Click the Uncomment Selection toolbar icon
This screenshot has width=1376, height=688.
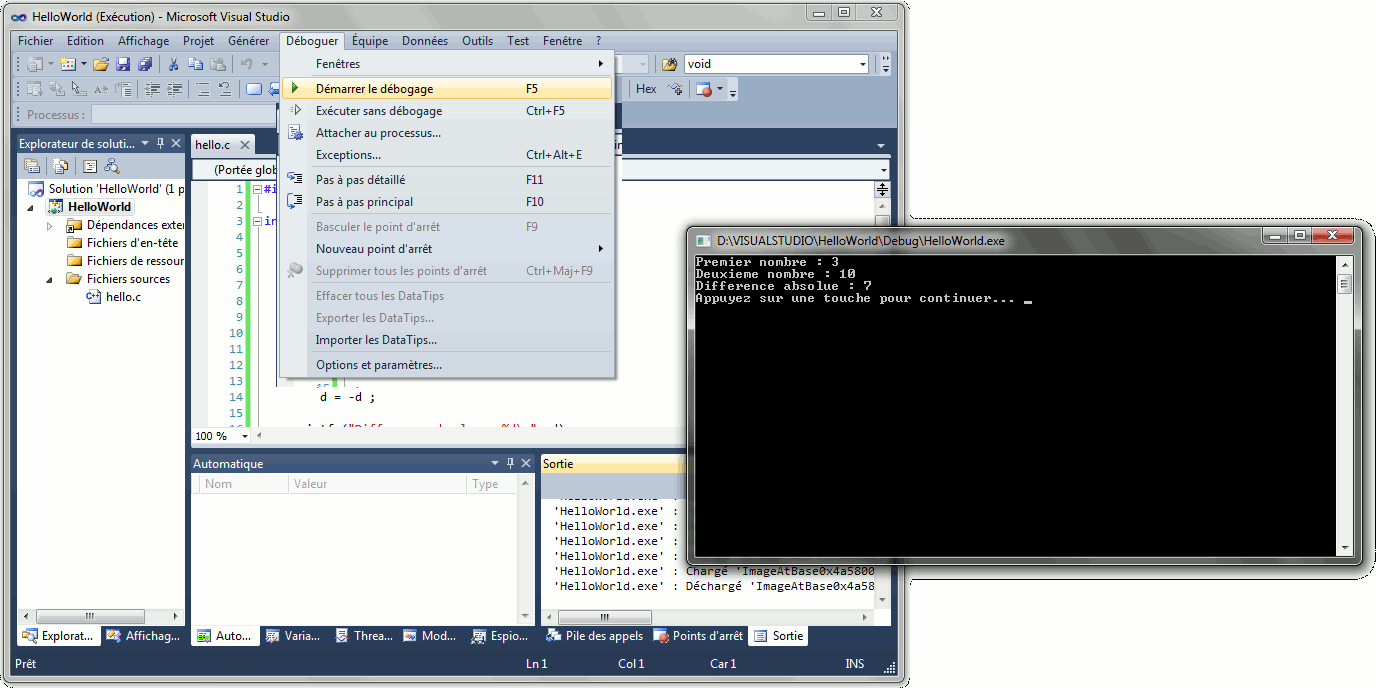click(x=225, y=89)
